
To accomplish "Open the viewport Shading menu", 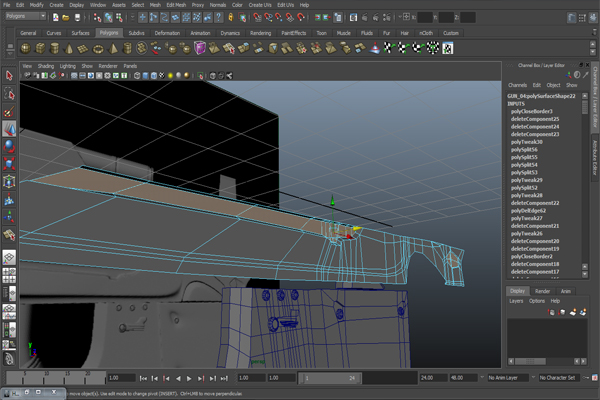I will pos(46,66).
